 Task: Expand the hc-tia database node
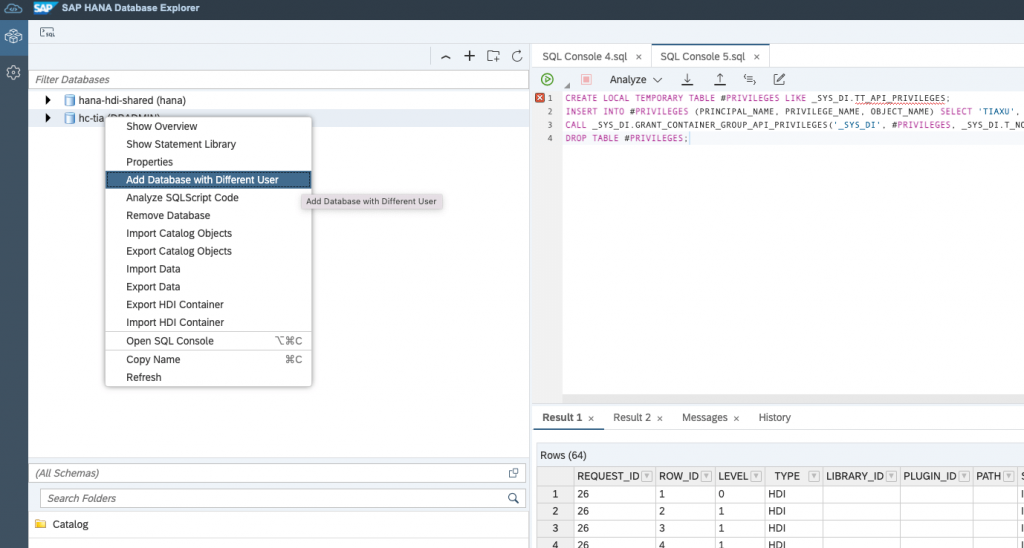coord(48,118)
